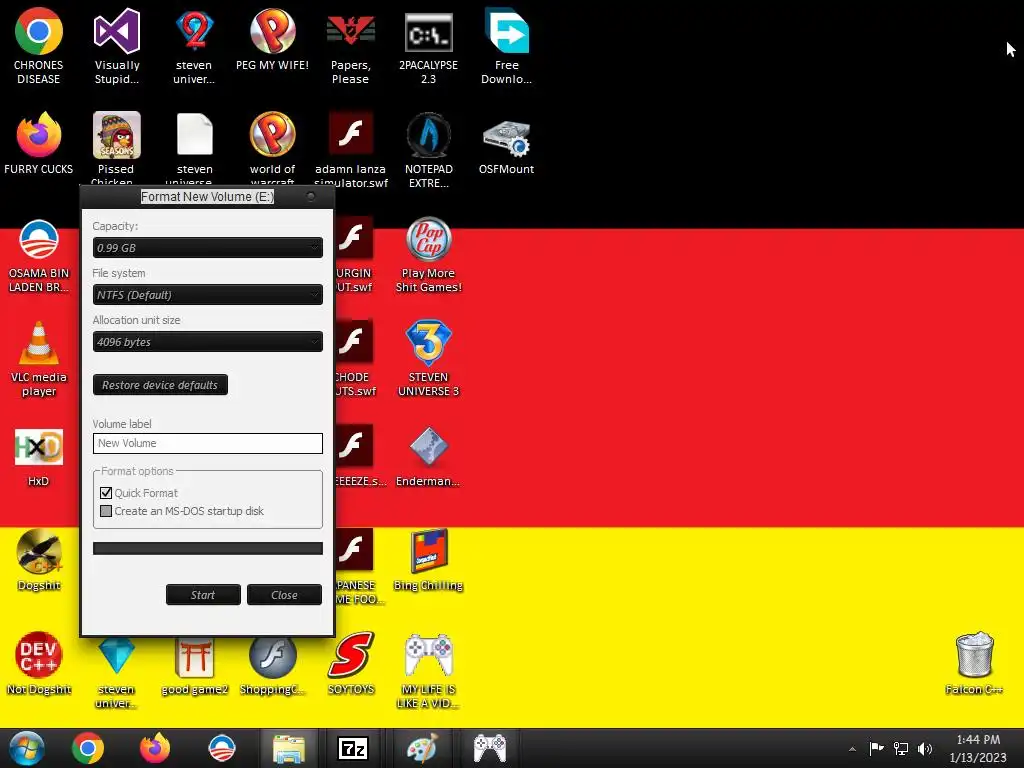The width and height of the screenshot is (1024, 768).
Task: Click Restore device defaults button
Action: pyautogui.click(x=160, y=385)
